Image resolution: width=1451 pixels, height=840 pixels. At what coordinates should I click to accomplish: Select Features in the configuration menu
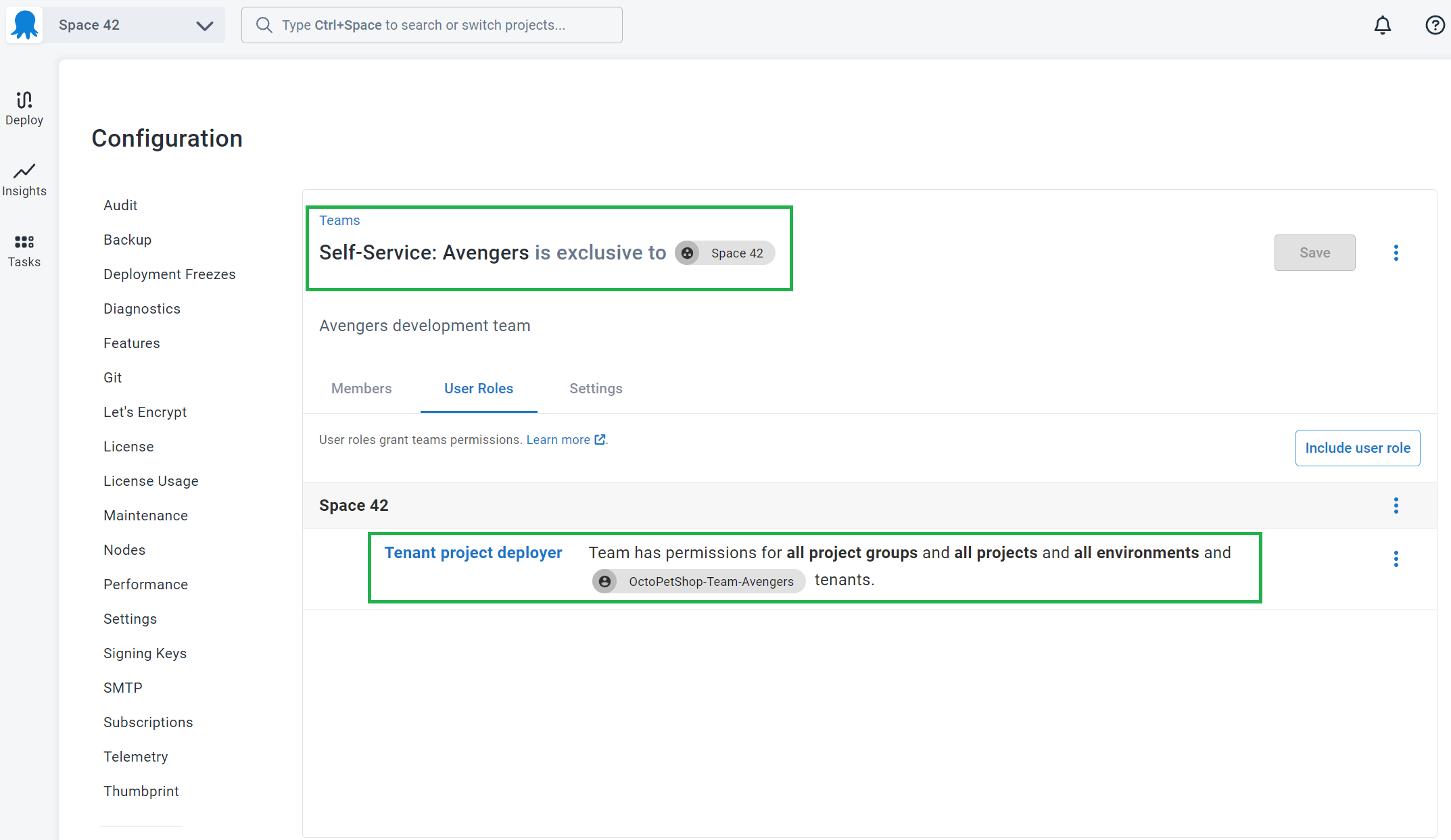tap(132, 343)
